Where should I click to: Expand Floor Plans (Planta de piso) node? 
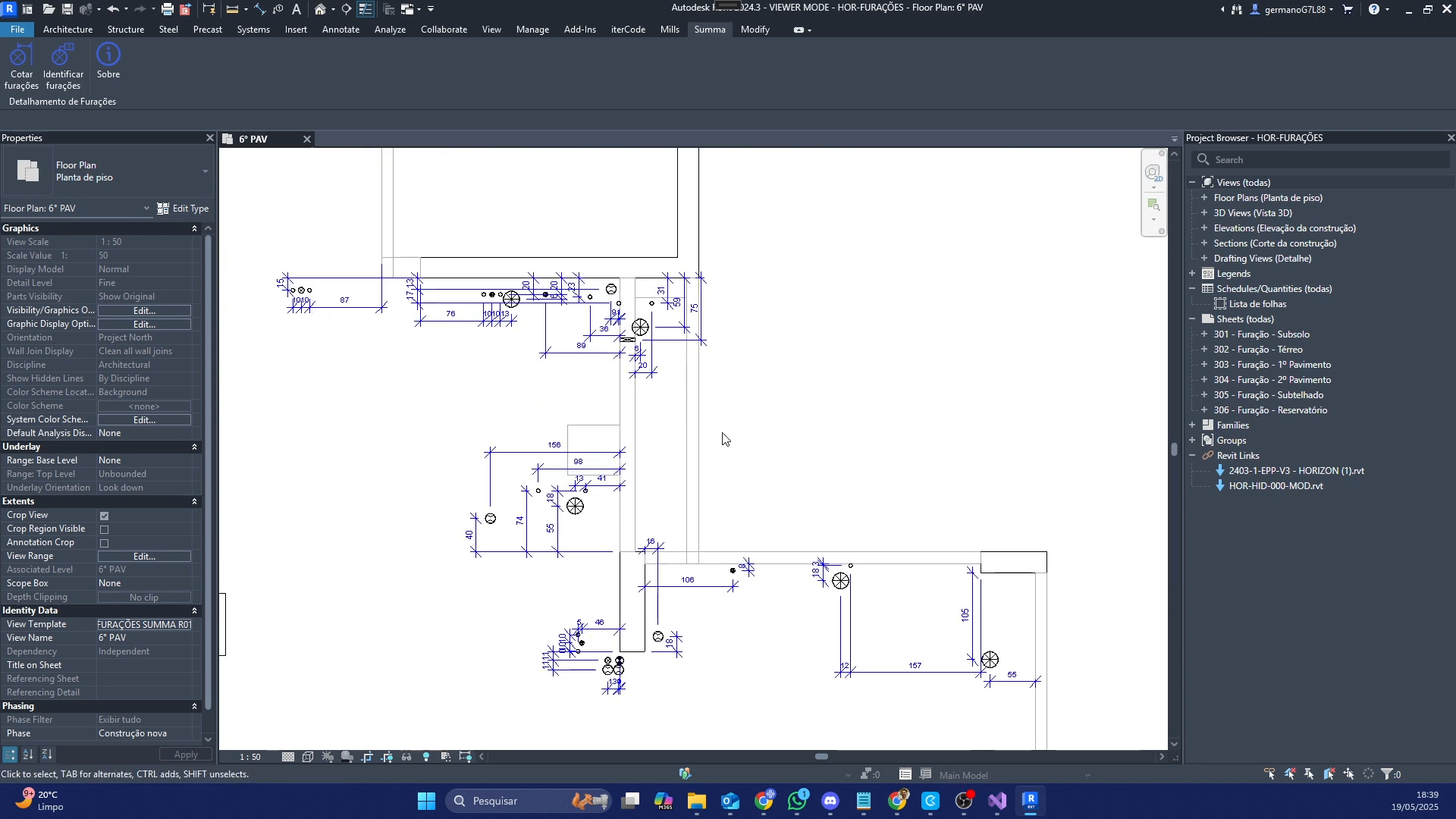pos(1204,198)
